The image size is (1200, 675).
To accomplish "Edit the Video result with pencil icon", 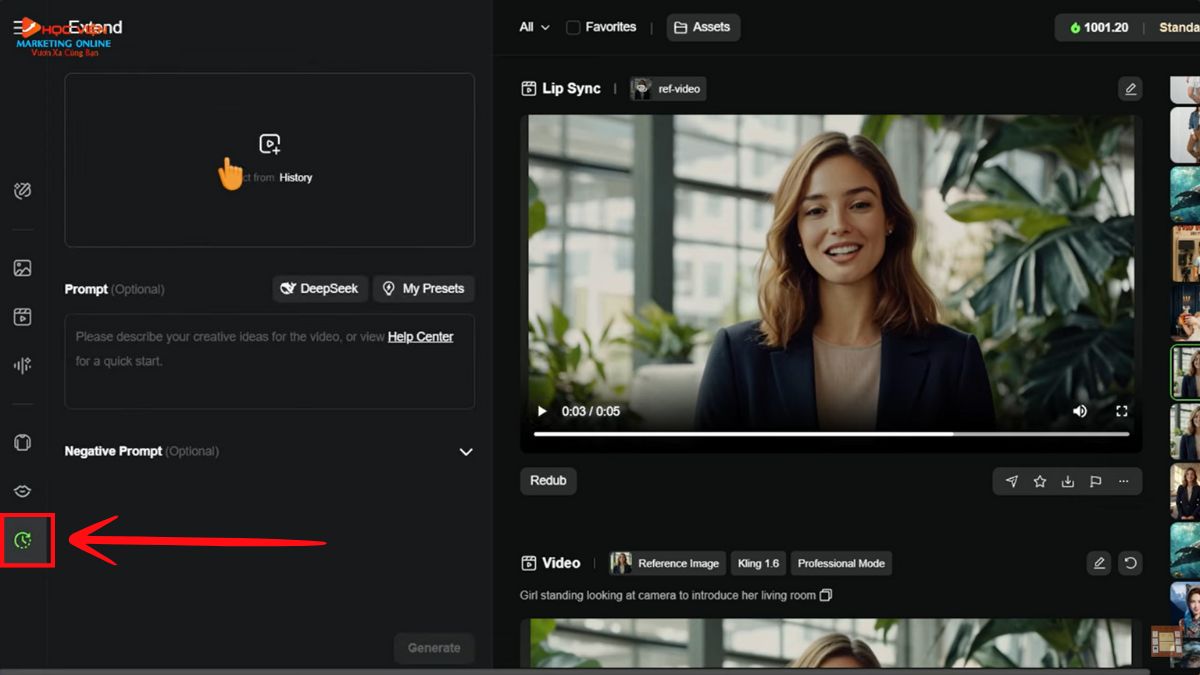I will 1099,563.
